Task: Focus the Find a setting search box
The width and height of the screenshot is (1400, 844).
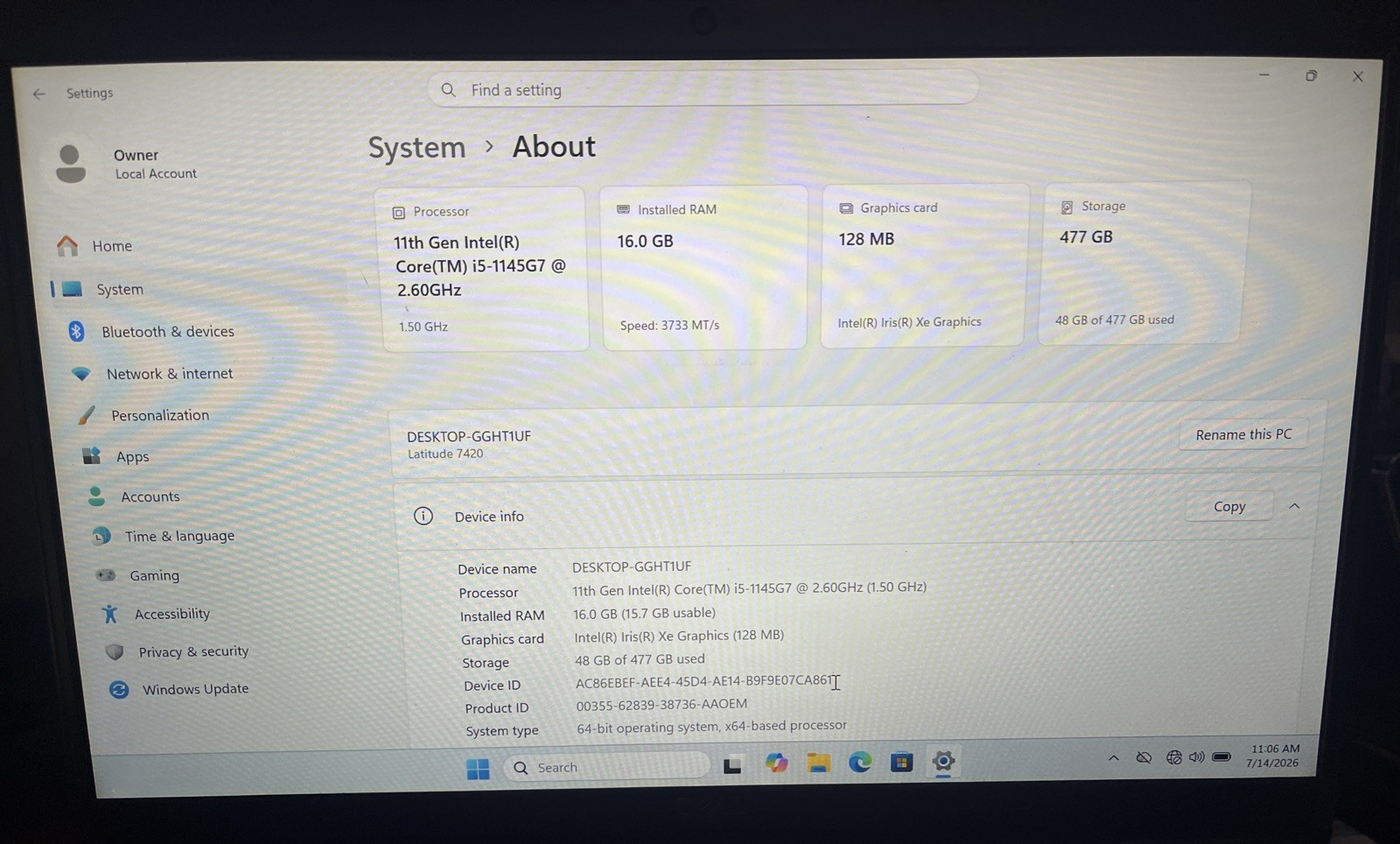Action: [x=703, y=88]
